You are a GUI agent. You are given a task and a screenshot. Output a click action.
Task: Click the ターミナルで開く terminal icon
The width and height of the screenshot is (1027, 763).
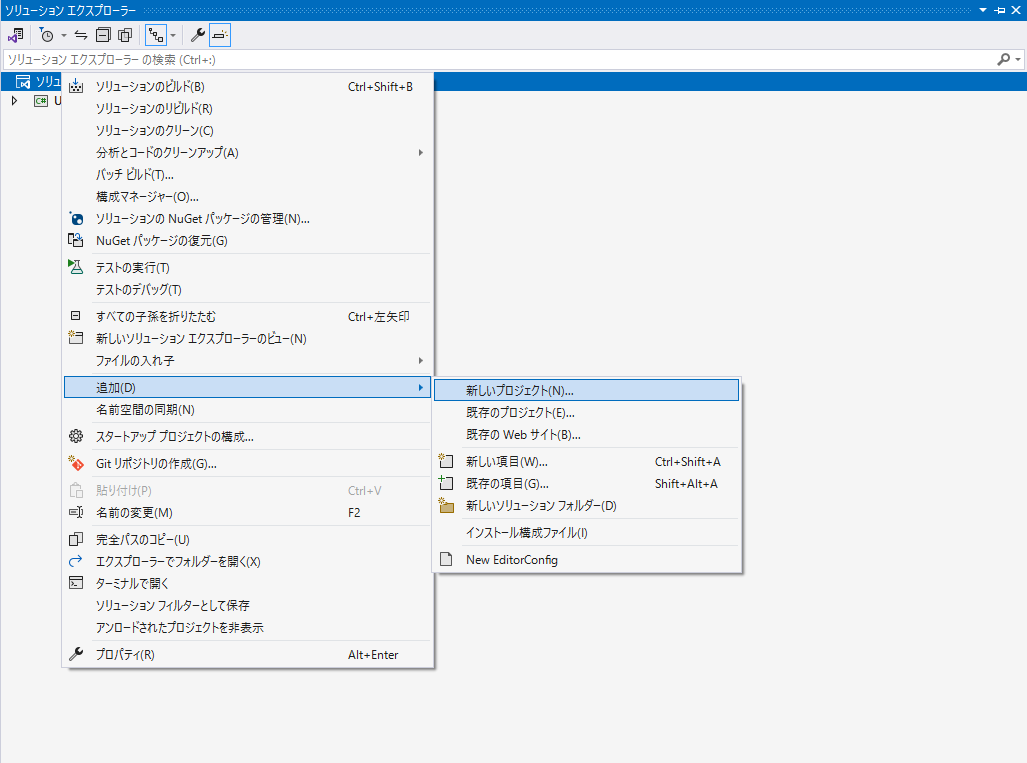(76, 583)
